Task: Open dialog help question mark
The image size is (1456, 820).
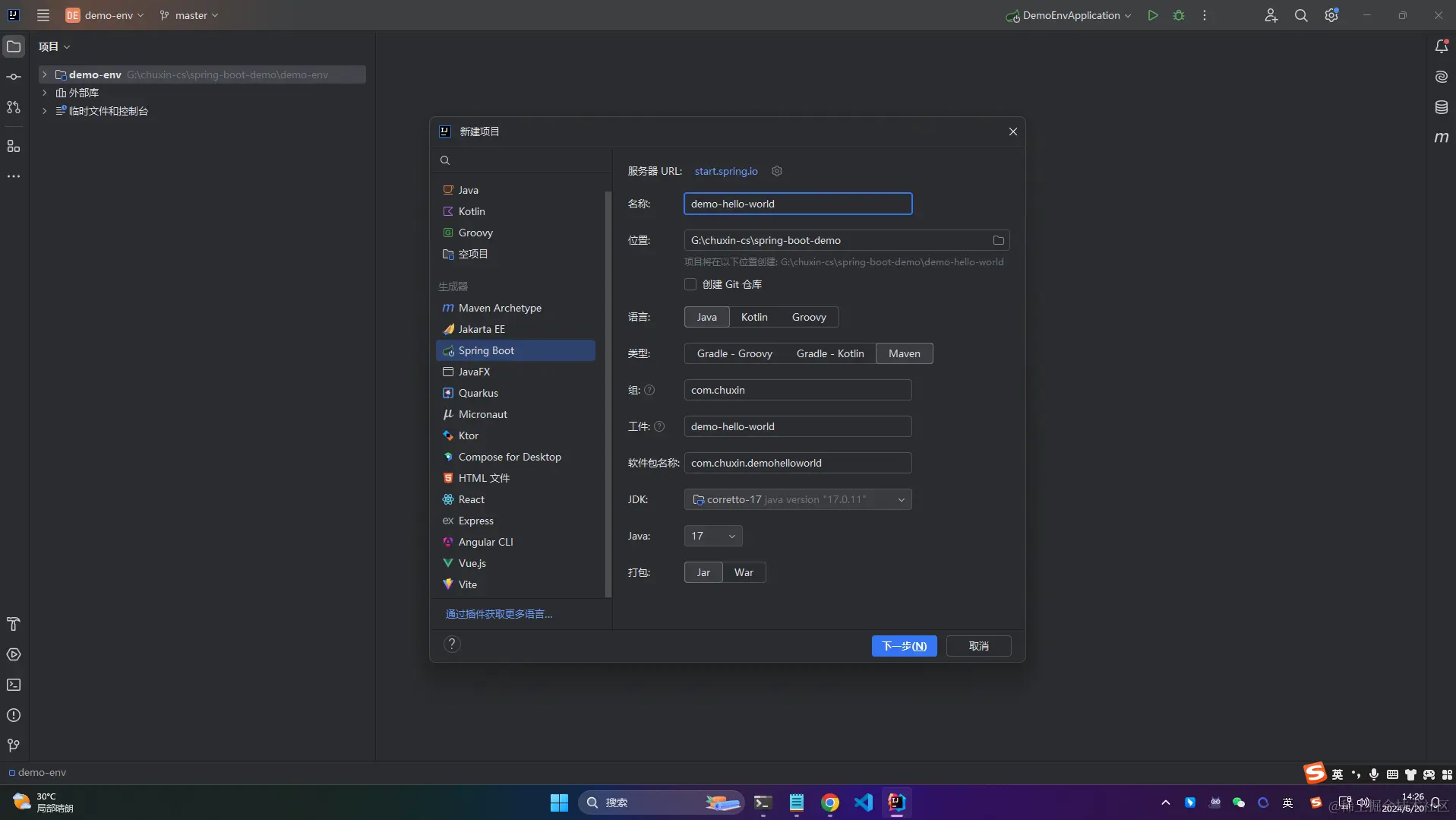Action: (x=452, y=644)
